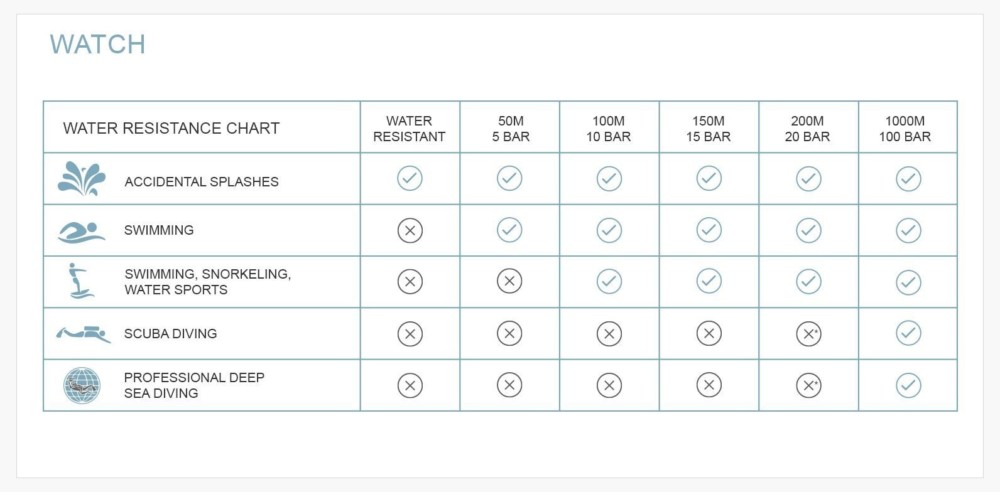This screenshot has height=492, width=1000.
Task: Click the water sports skier icon
Action: coord(81,281)
